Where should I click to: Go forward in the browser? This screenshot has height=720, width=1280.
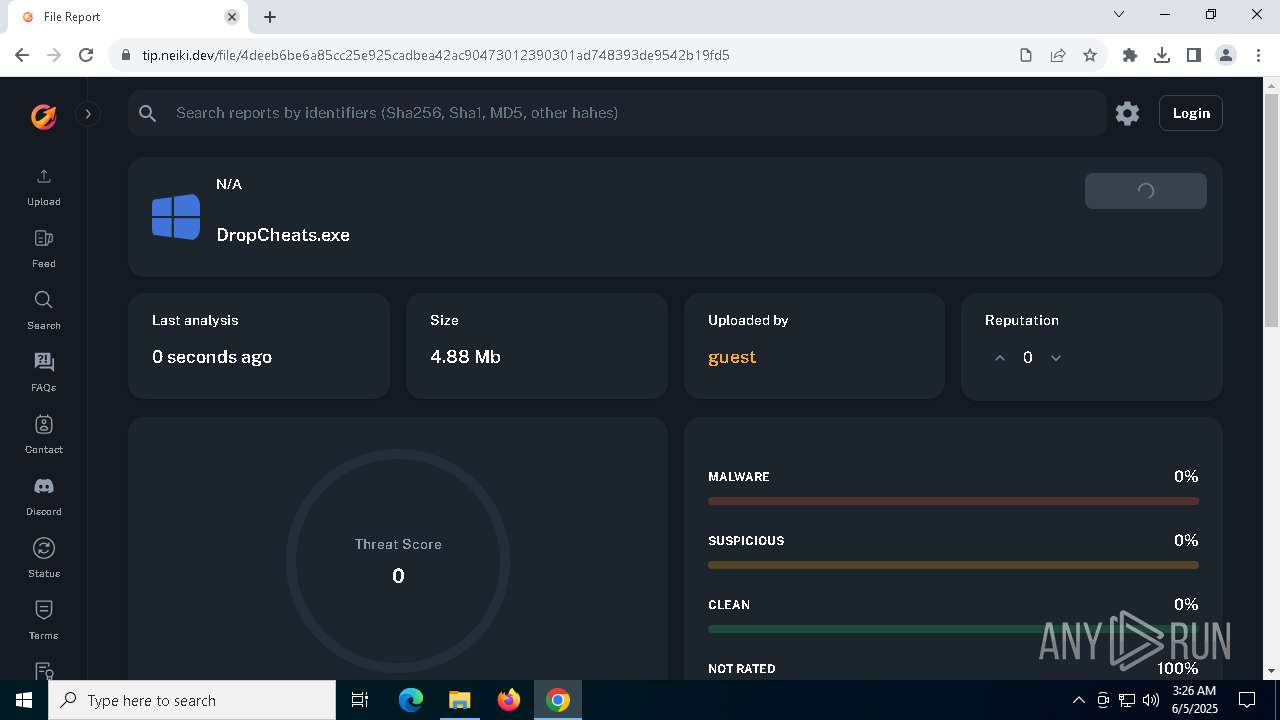click(54, 55)
